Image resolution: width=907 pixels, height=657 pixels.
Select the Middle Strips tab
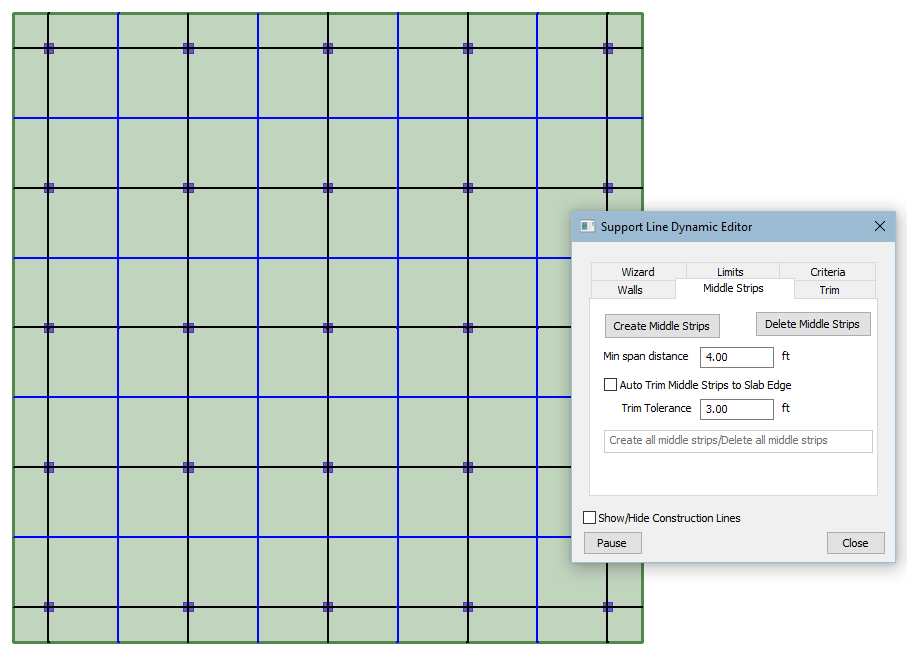(x=733, y=289)
